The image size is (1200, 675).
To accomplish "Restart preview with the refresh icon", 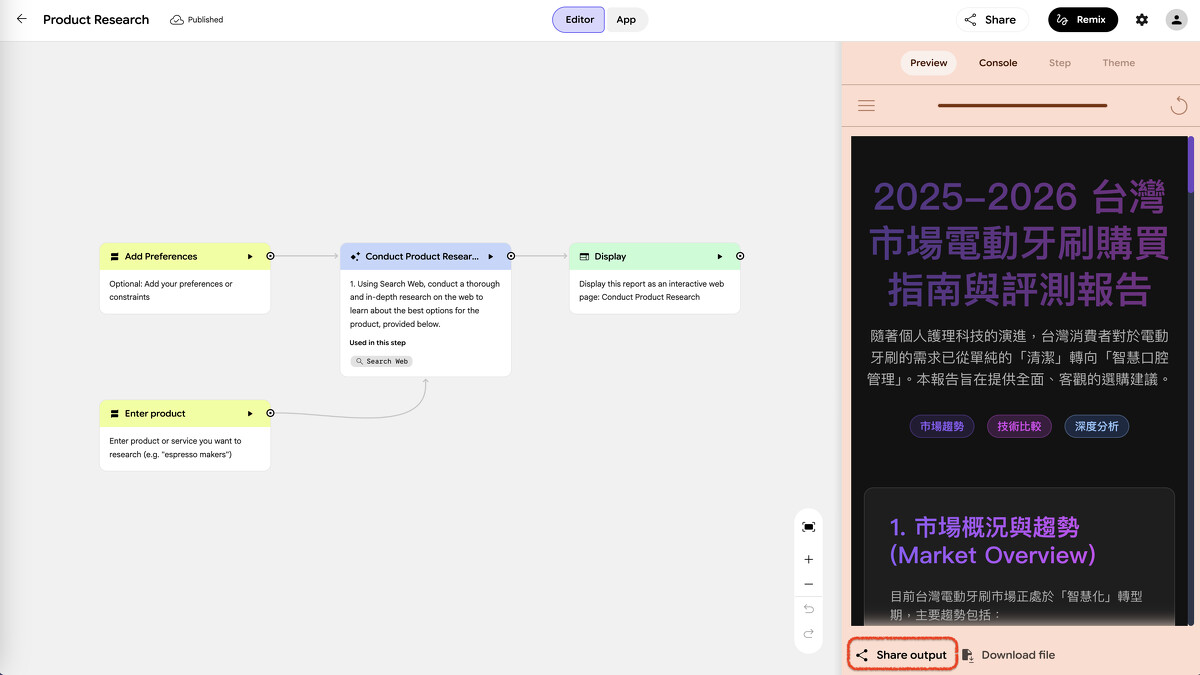I will tap(1179, 106).
